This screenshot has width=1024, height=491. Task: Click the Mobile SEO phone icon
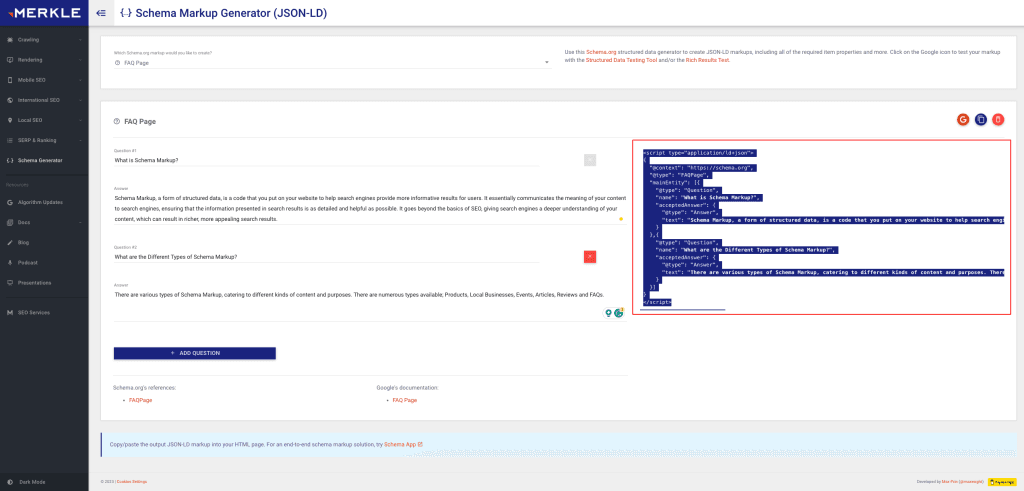10,80
